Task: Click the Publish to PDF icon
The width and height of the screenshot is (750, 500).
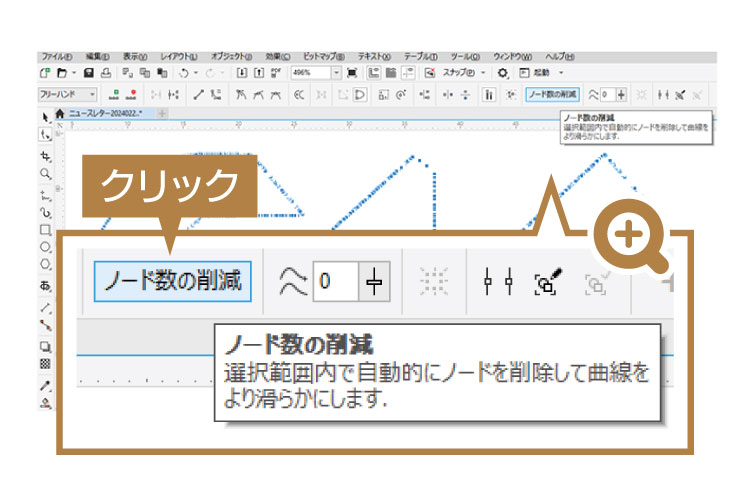Action: point(276,73)
